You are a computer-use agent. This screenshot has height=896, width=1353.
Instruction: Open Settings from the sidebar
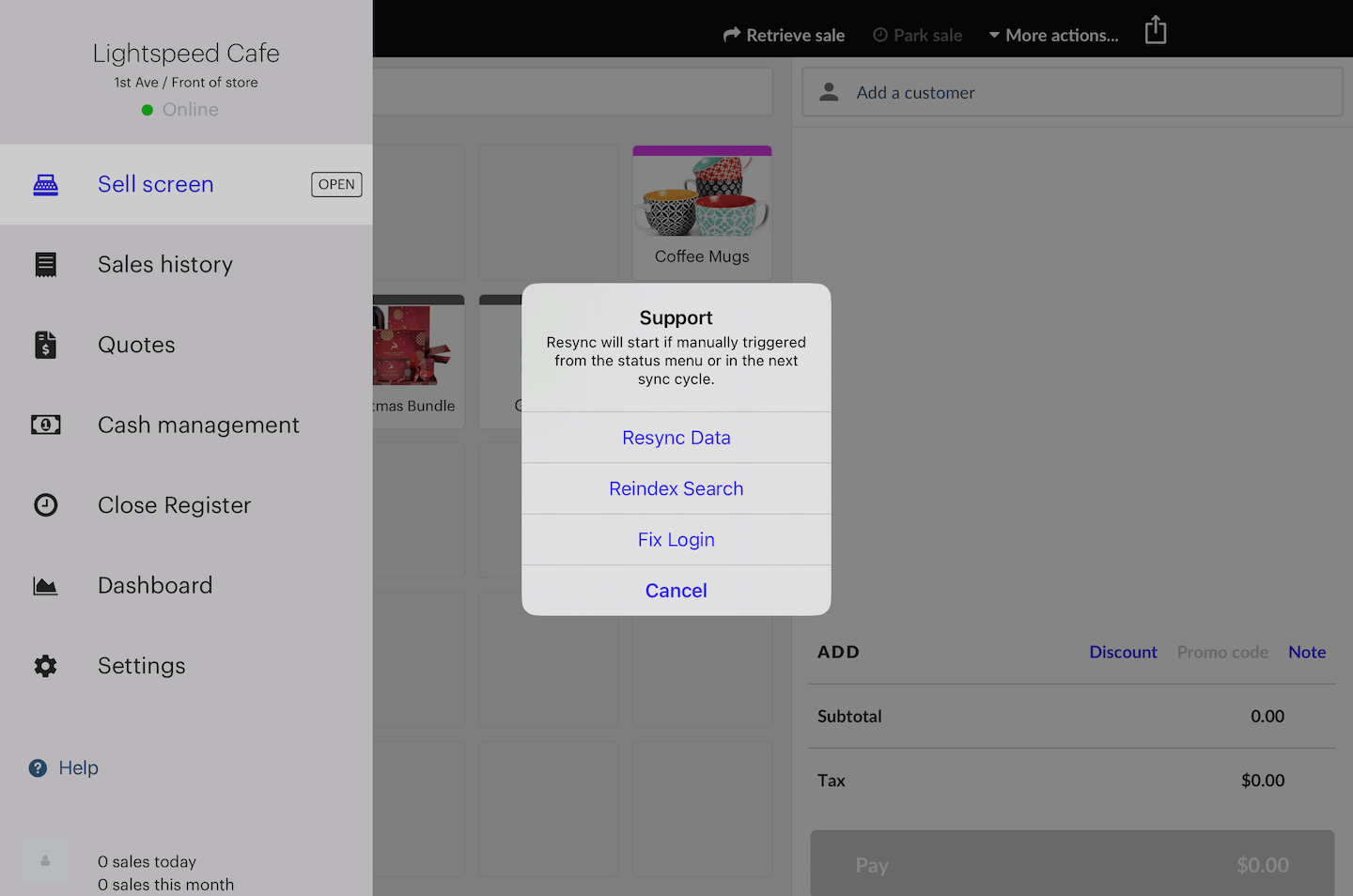tap(186, 666)
